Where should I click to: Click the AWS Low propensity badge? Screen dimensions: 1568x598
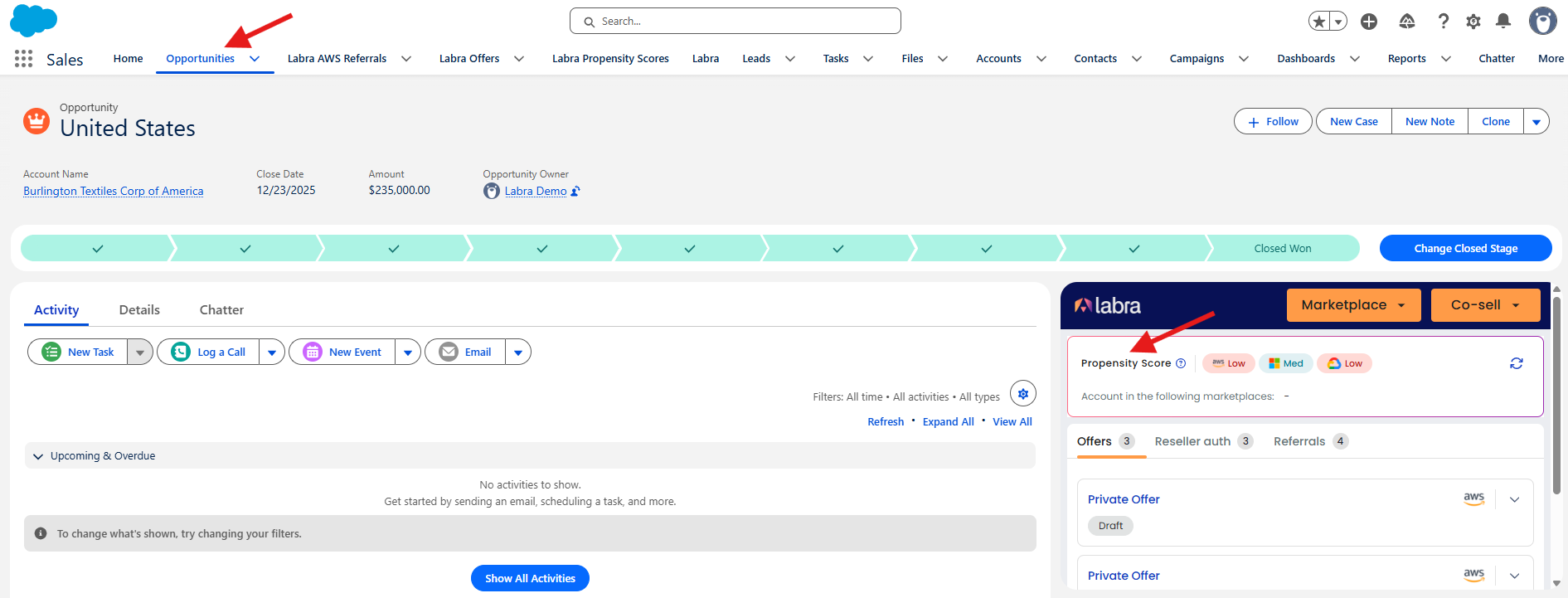click(x=1229, y=363)
